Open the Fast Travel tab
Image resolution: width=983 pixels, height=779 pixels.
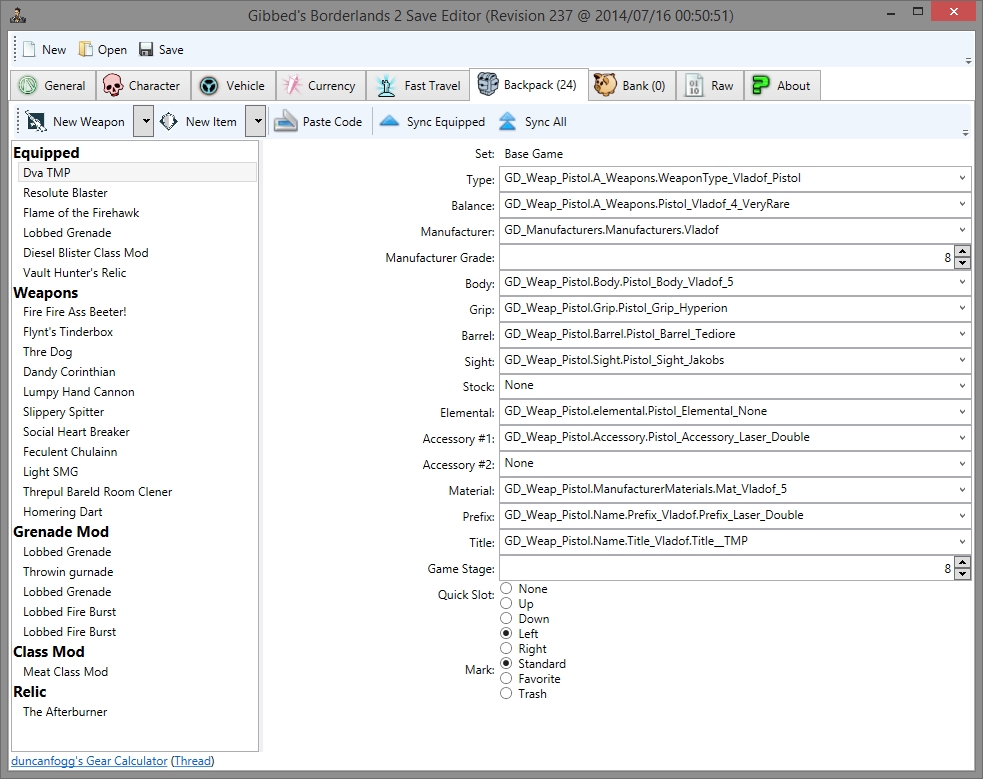[x=418, y=86]
